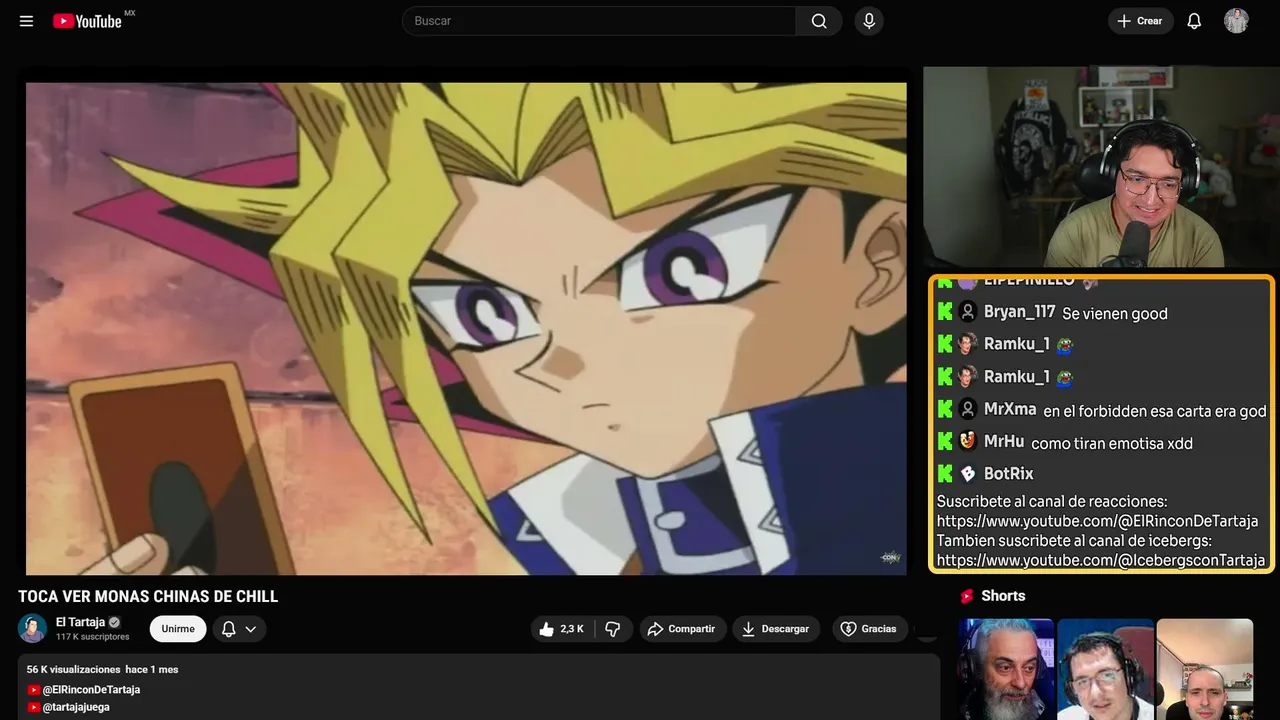Click the verified badge beside El Tartaja
1280x720 pixels.
114,622
